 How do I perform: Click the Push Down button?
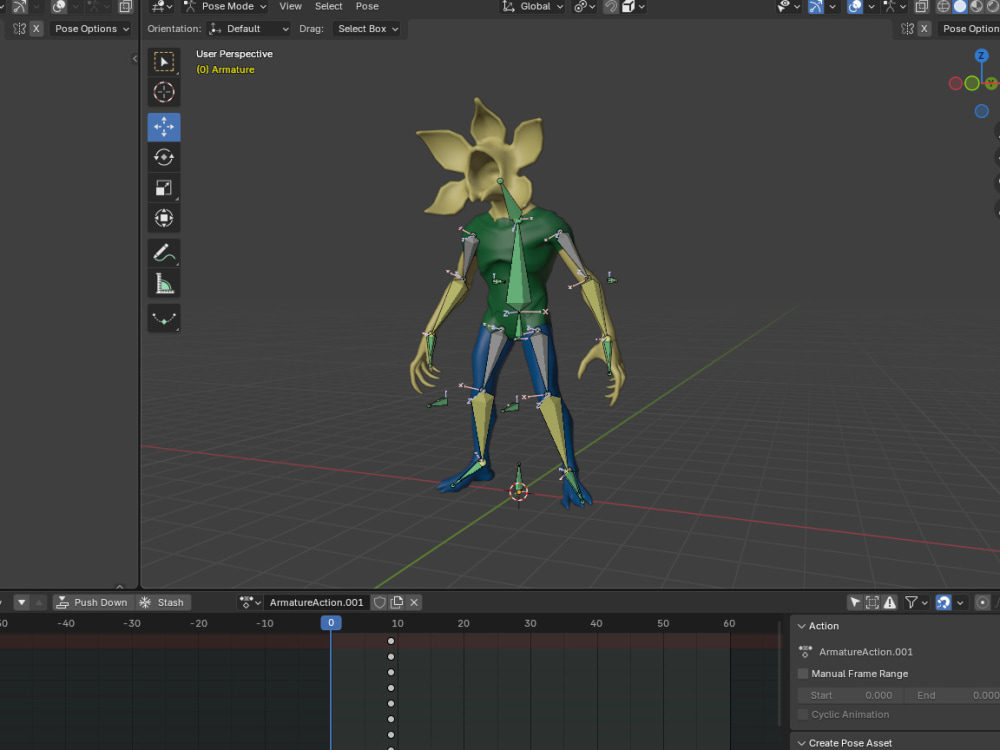93,602
